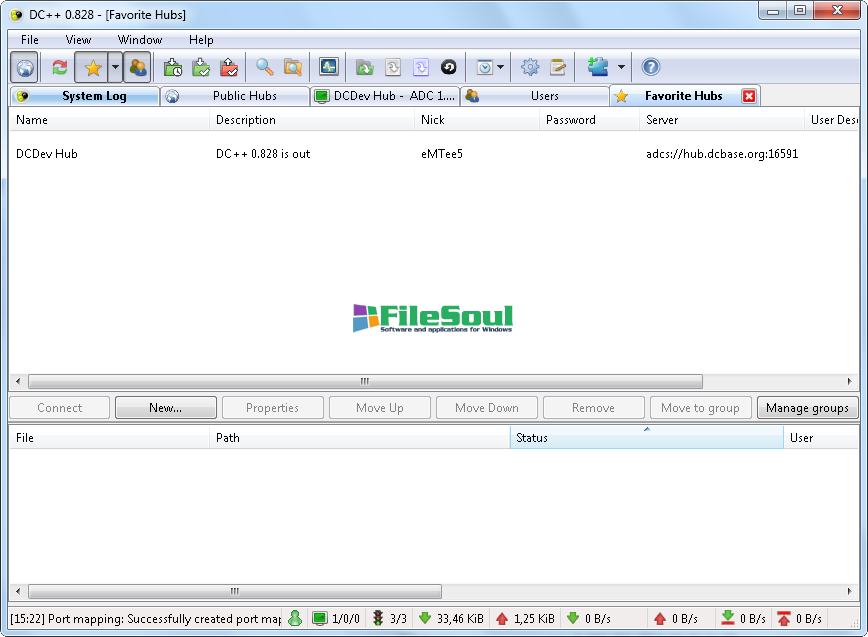Click the Search magnifier toolbar icon
This screenshot has width=868, height=637.
coord(264,68)
